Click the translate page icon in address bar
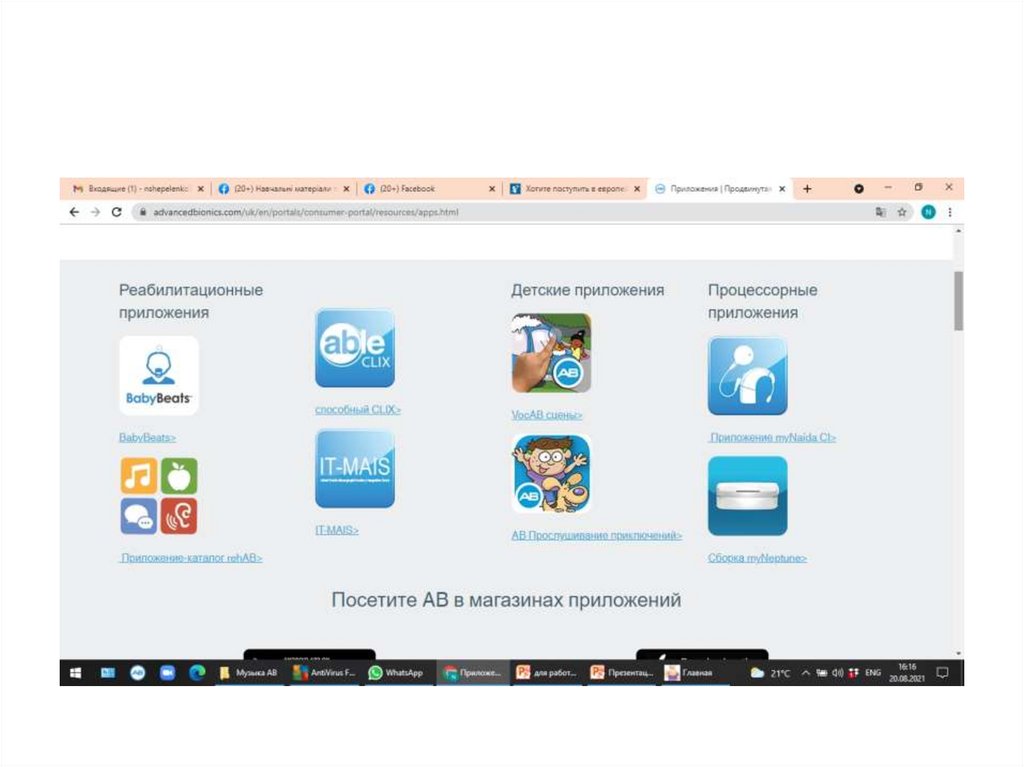The height and width of the screenshot is (767, 1024). pos(880,212)
